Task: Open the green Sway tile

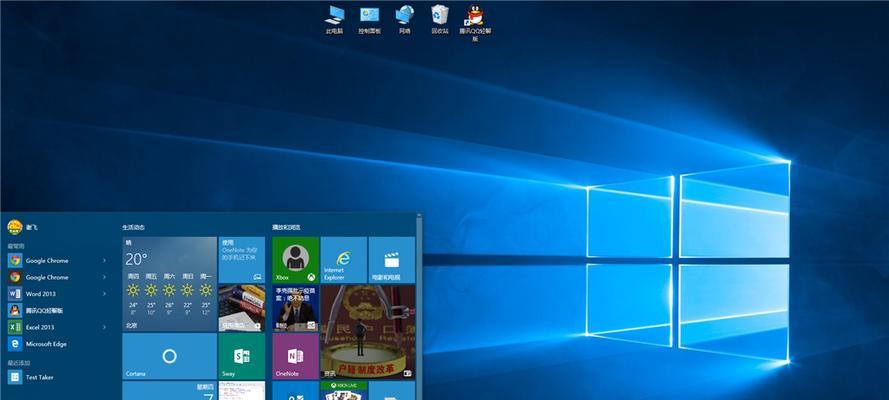Action: (242, 356)
